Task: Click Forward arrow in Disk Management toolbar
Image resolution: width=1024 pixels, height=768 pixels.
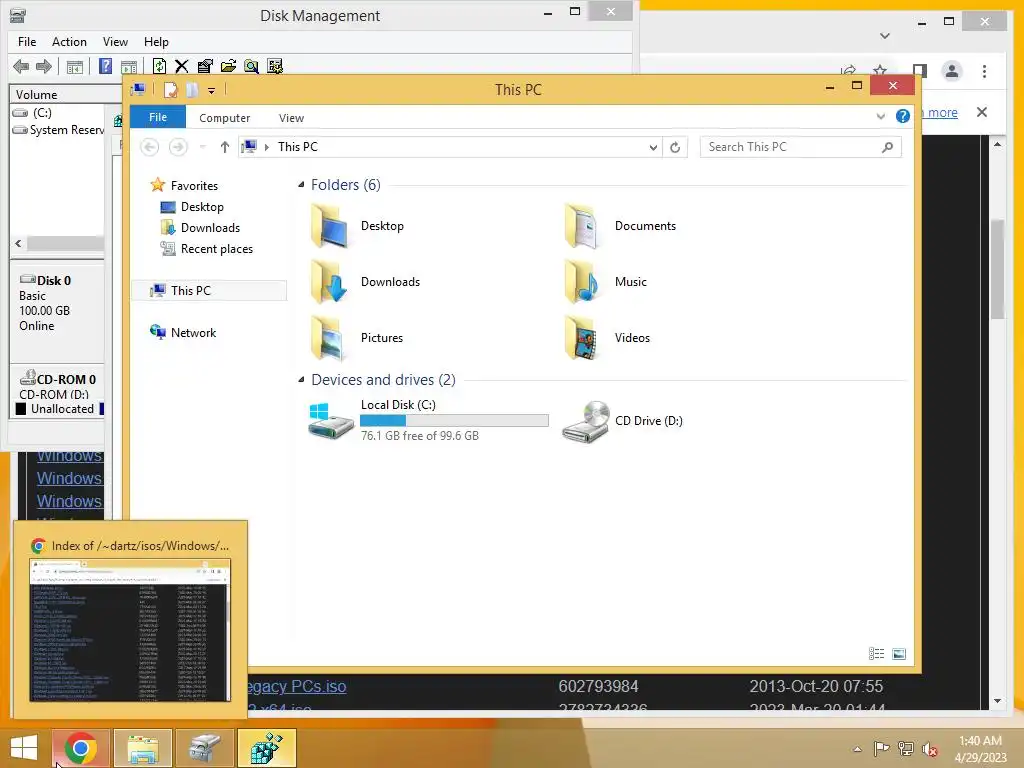Action: click(44, 66)
